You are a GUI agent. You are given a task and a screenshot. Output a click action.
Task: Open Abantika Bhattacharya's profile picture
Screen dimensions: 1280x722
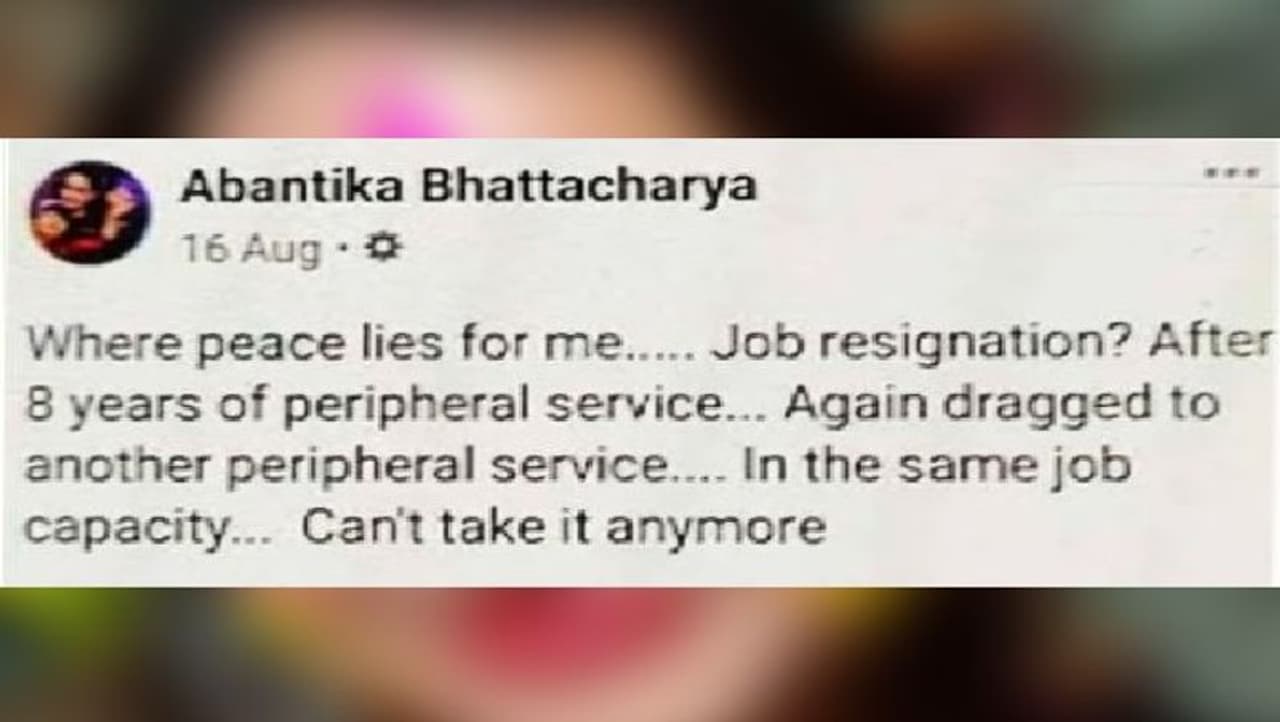(x=89, y=212)
